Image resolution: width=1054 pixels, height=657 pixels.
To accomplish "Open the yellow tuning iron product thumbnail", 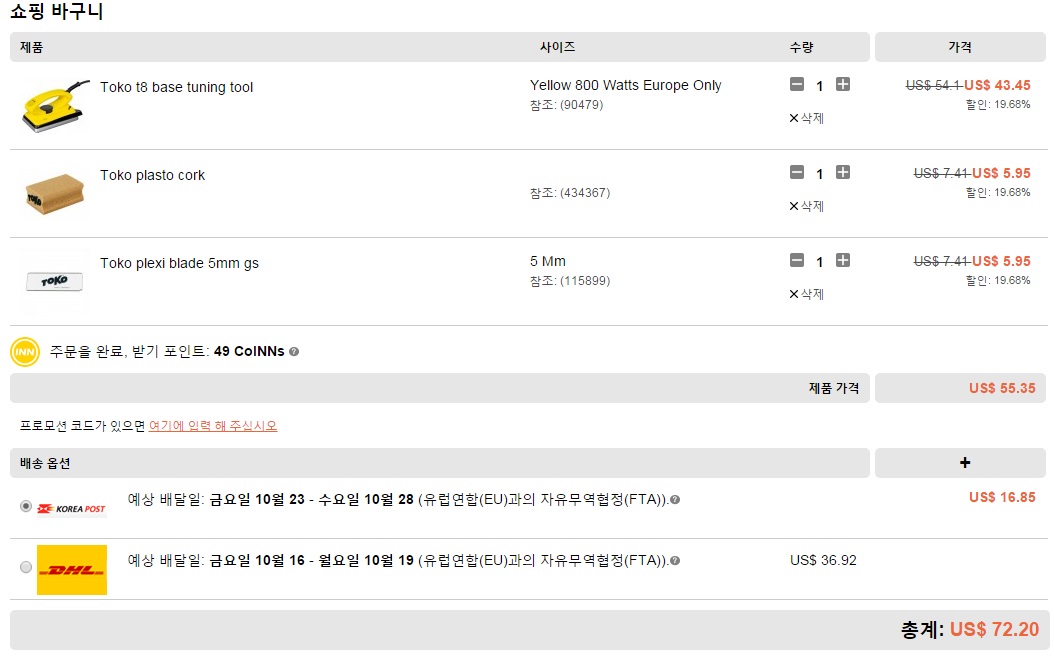I will [x=54, y=106].
